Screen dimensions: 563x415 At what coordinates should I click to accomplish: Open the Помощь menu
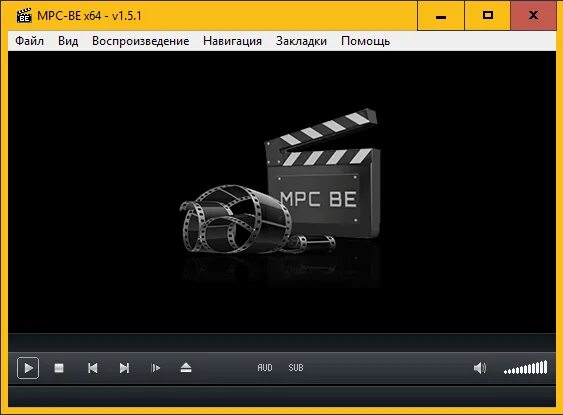pyautogui.click(x=366, y=41)
